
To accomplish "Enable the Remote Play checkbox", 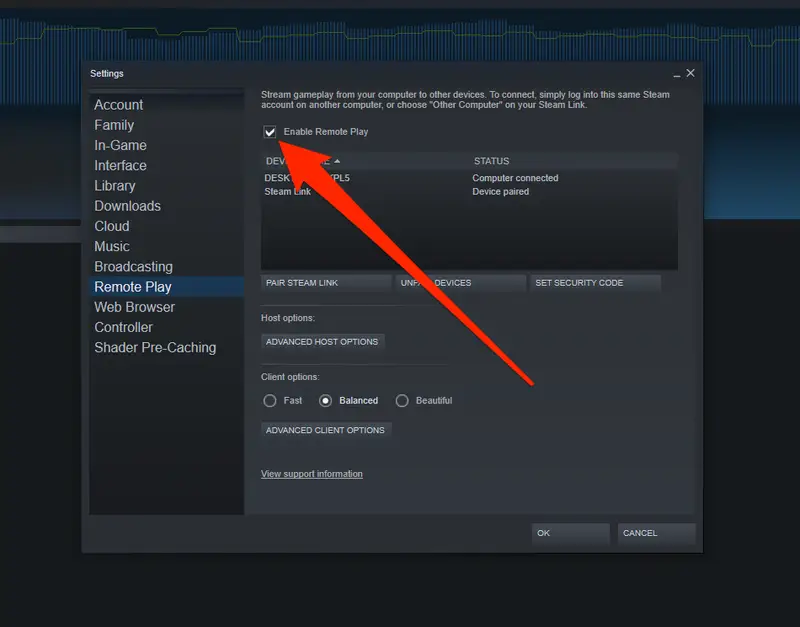I will point(269,131).
